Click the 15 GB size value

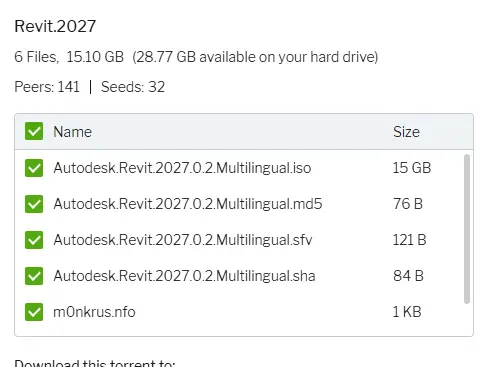pos(412,168)
